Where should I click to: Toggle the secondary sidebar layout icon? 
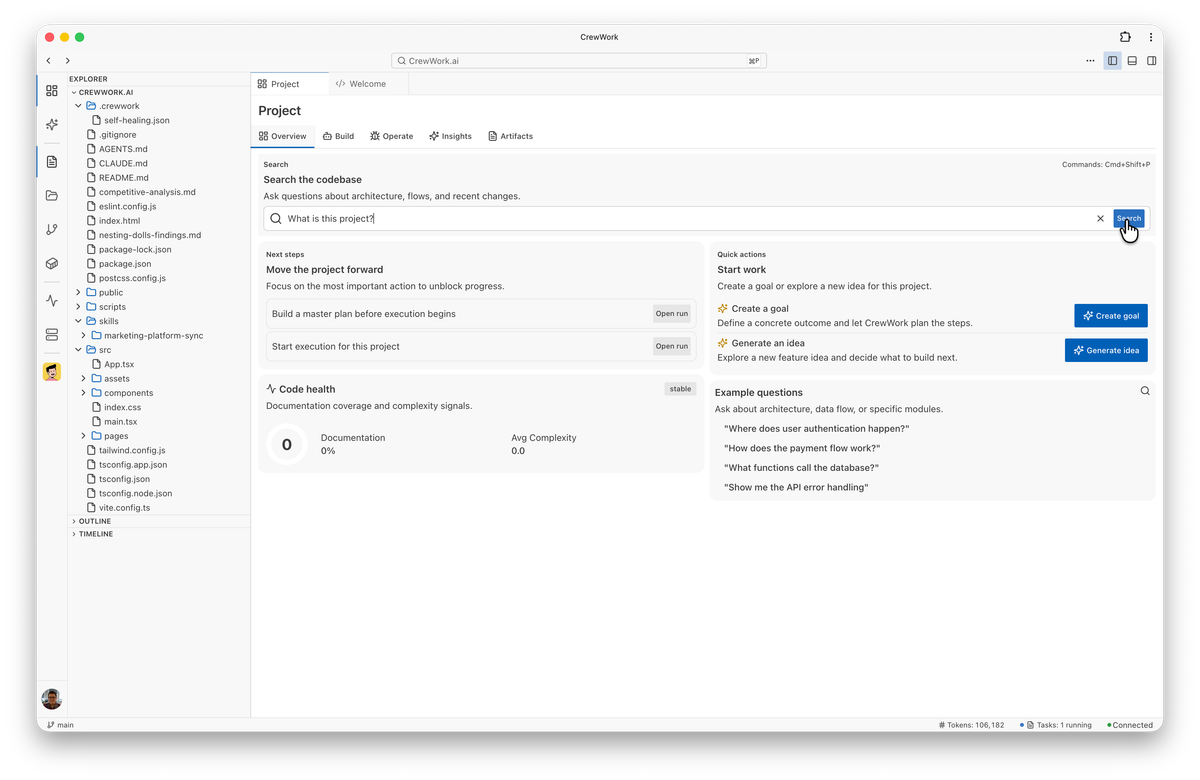(x=1152, y=61)
